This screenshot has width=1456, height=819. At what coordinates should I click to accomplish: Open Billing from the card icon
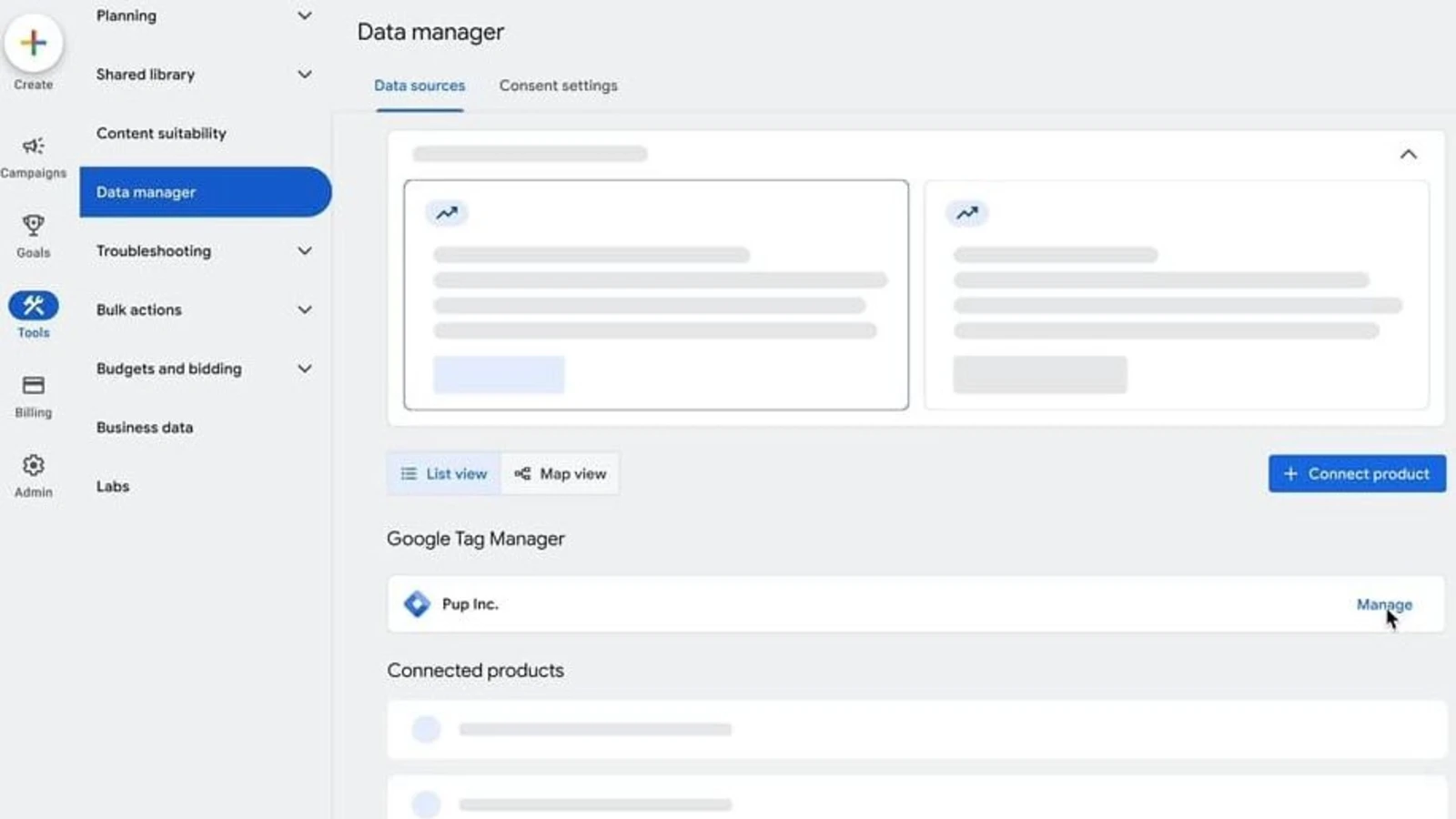point(34,385)
